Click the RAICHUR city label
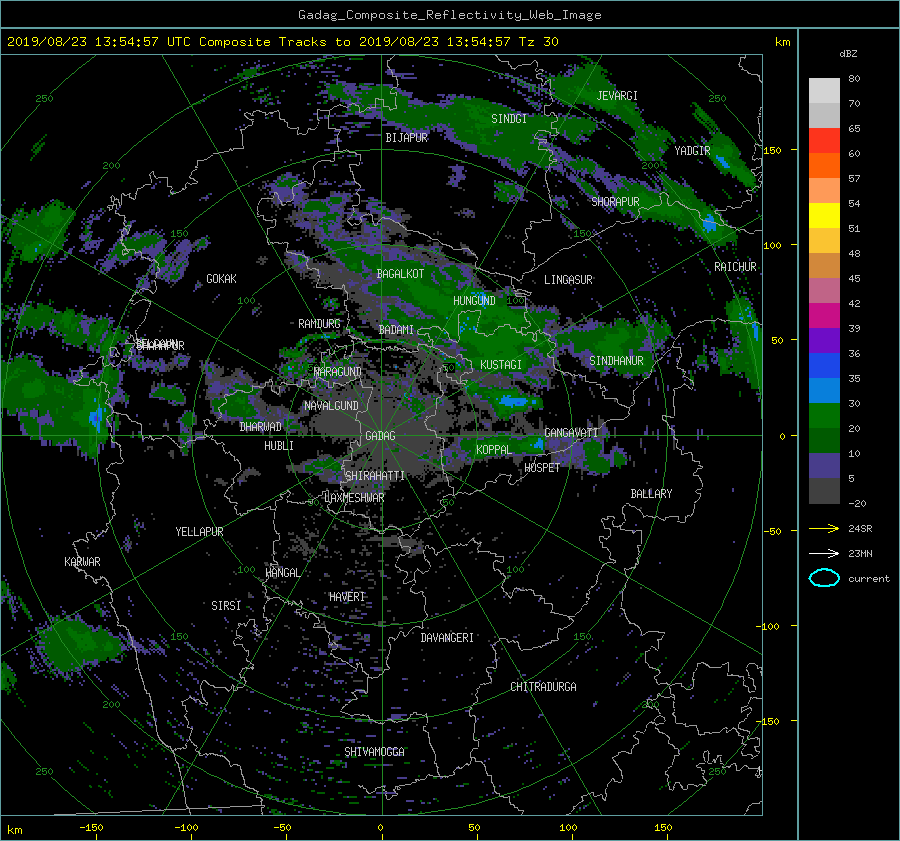This screenshot has width=900, height=841. pyautogui.click(x=735, y=267)
